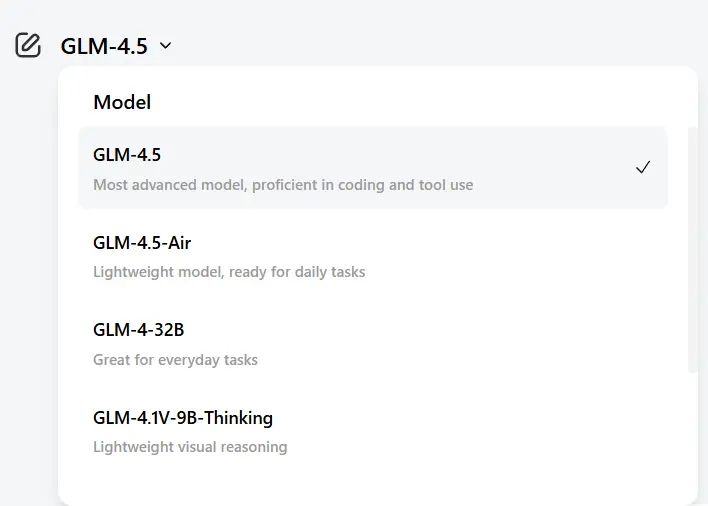
Task: Choose the visual reasoning Thinking model
Action: (x=373, y=431)
